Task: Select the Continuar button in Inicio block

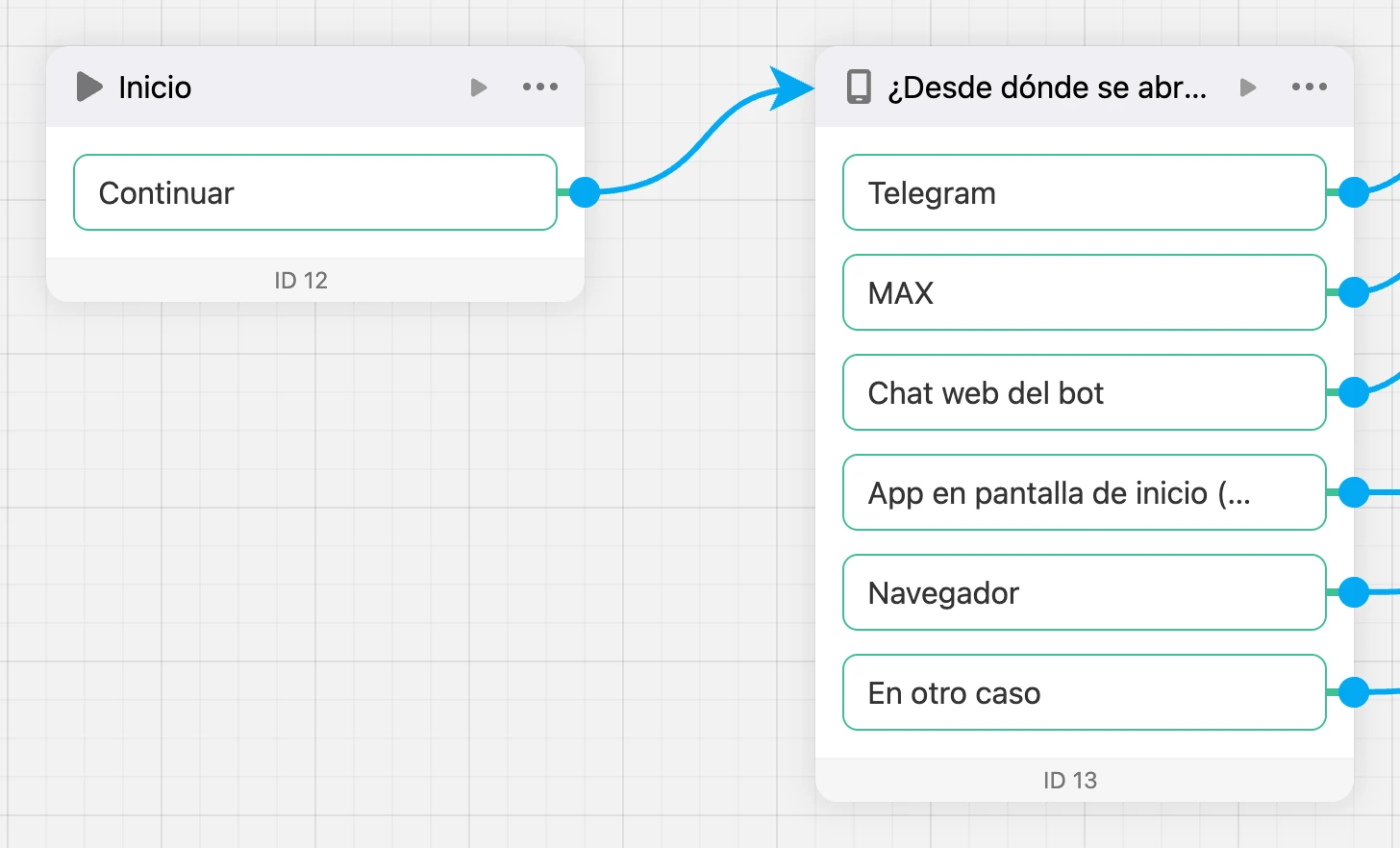Action: [x=315, y=192]
